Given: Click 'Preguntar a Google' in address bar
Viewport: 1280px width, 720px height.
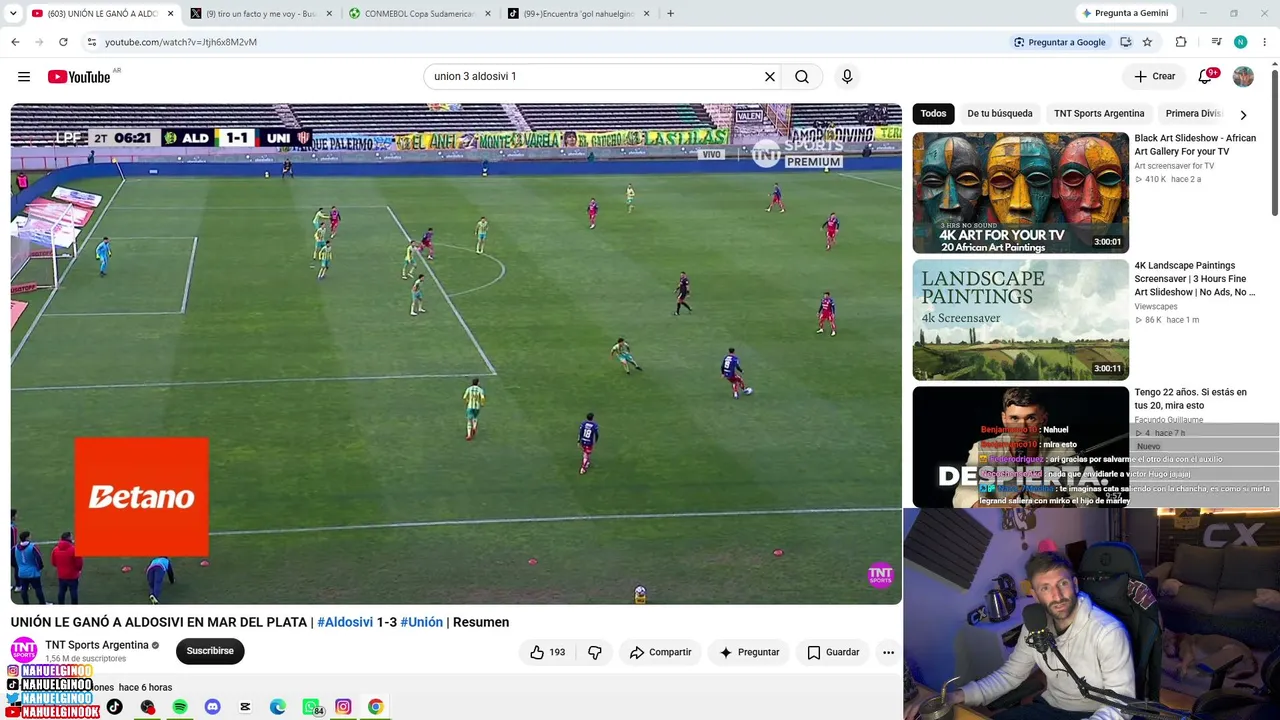Looking at the screenshot, I should (1060, 42).
